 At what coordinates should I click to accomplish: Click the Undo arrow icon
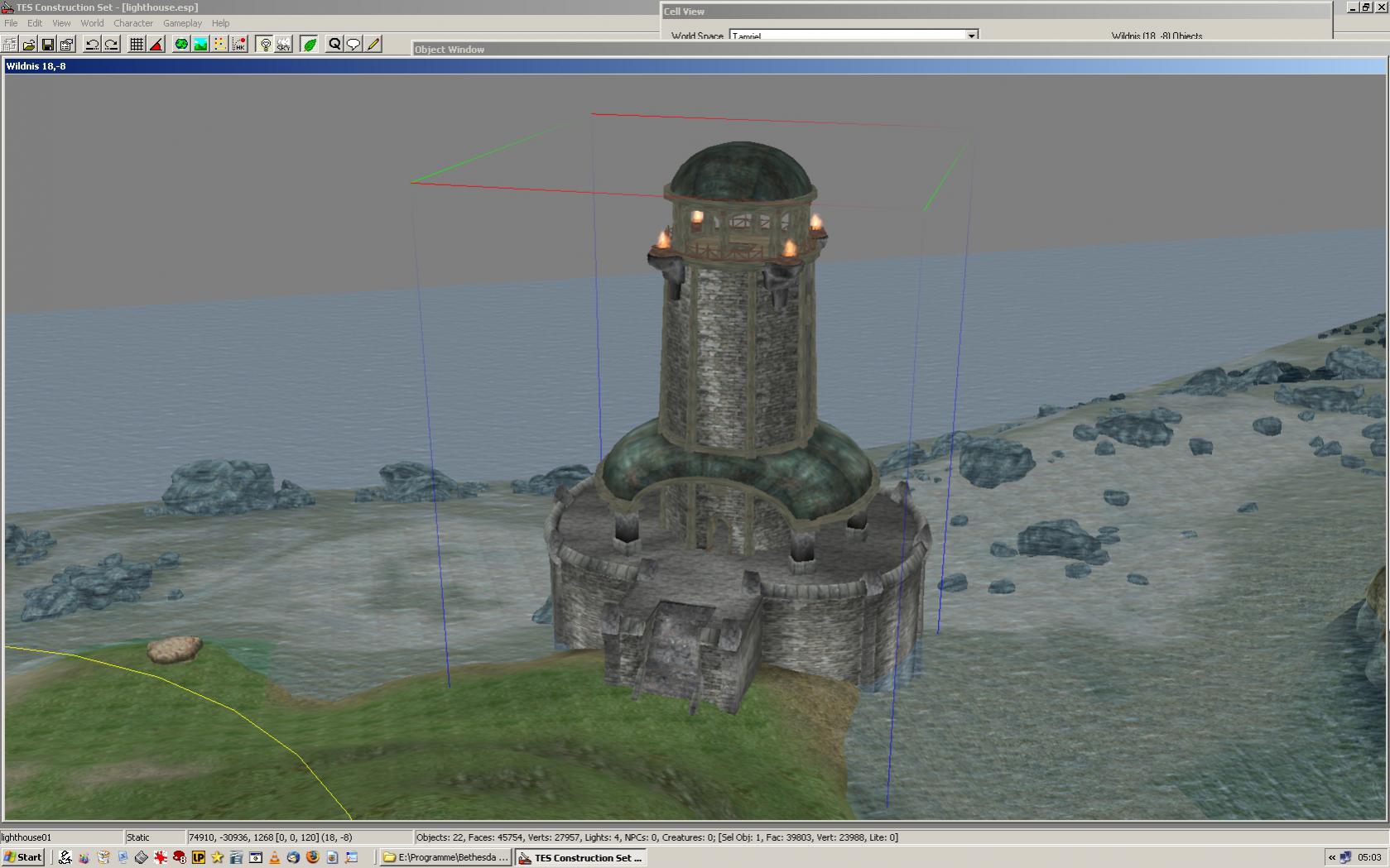(x=92, y=45)
